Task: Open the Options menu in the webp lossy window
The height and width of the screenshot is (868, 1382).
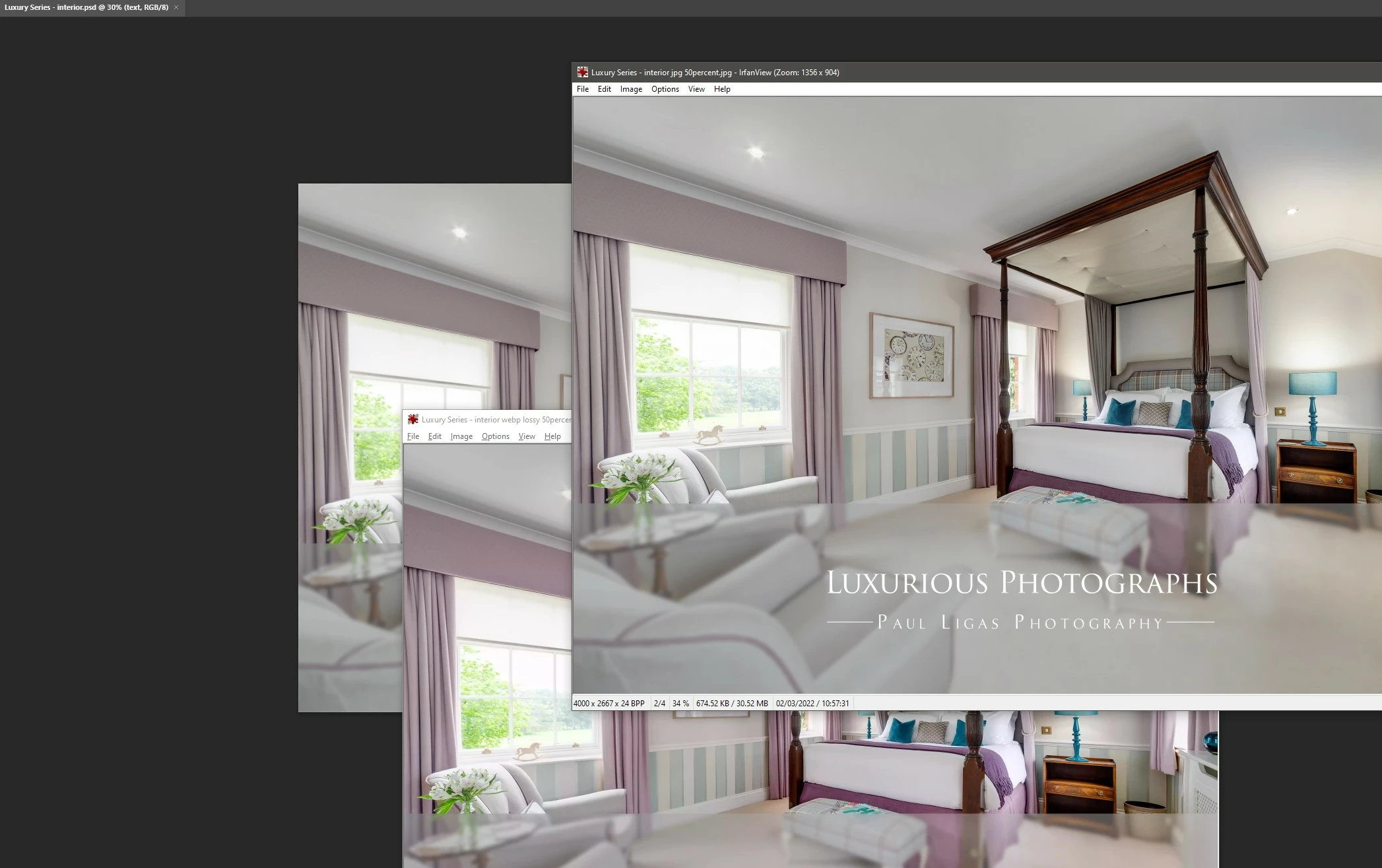Action: pos(495,436)
